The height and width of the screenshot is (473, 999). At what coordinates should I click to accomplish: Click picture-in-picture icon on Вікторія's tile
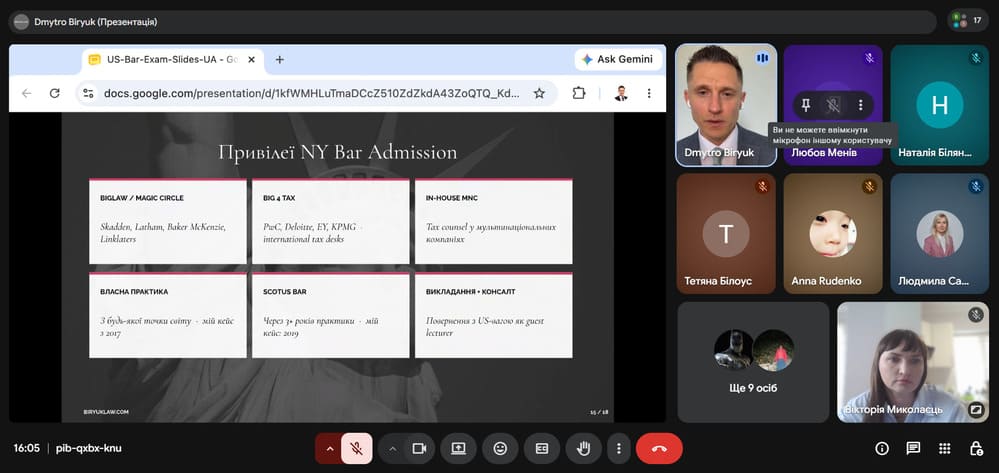pos(975,409)
